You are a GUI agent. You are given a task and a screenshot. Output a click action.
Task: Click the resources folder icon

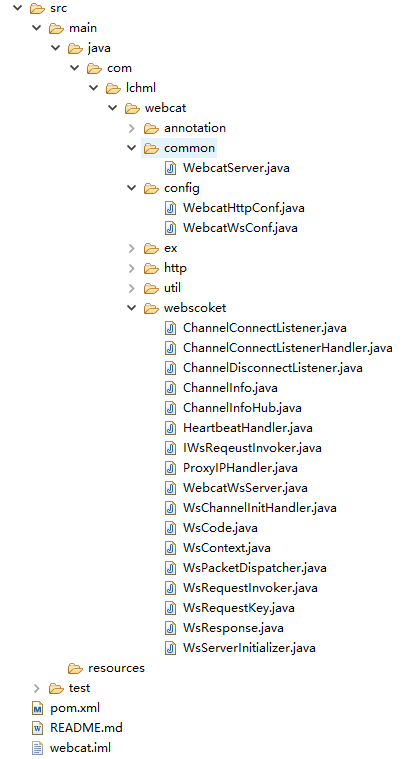[76, 668]
